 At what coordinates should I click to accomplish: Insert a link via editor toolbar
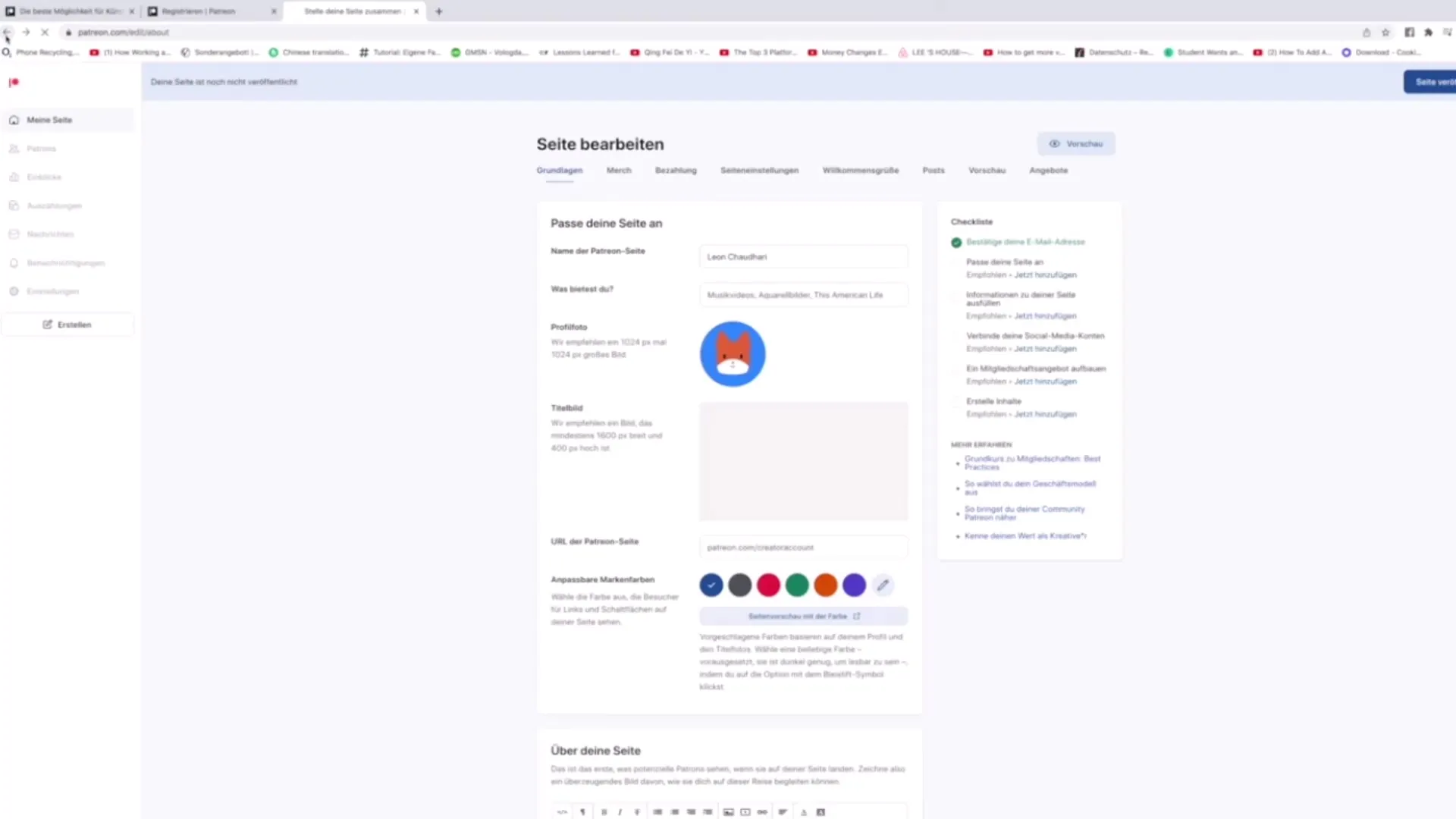[762, 812]
